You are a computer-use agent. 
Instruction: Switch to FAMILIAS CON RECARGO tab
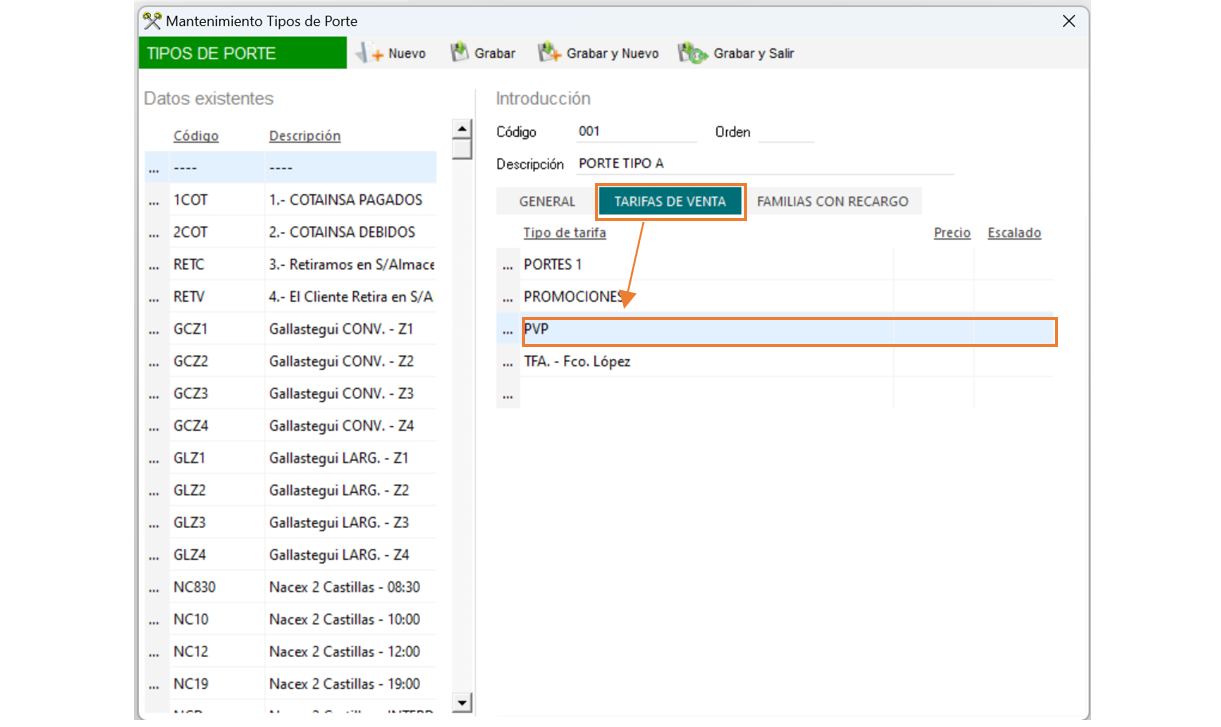point(832,201)
